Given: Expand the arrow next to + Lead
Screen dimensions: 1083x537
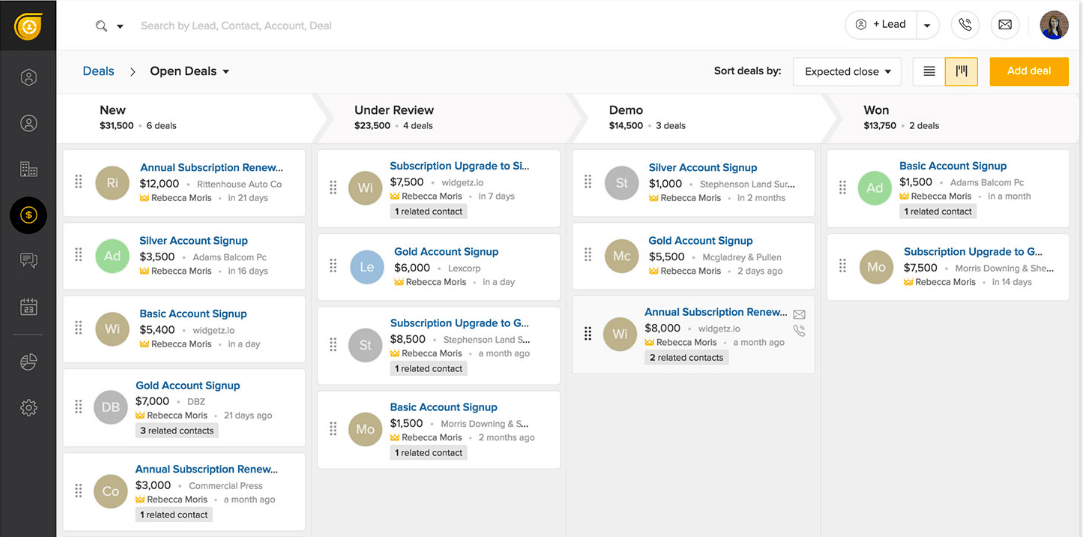Looking at the screenshot, I should pyautogui.click(x=927, y=25).
